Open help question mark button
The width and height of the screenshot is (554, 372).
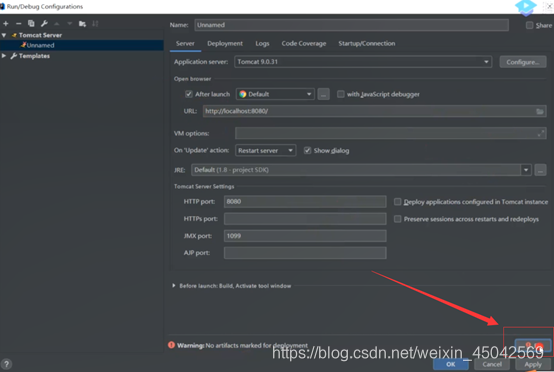pos(6,364)
